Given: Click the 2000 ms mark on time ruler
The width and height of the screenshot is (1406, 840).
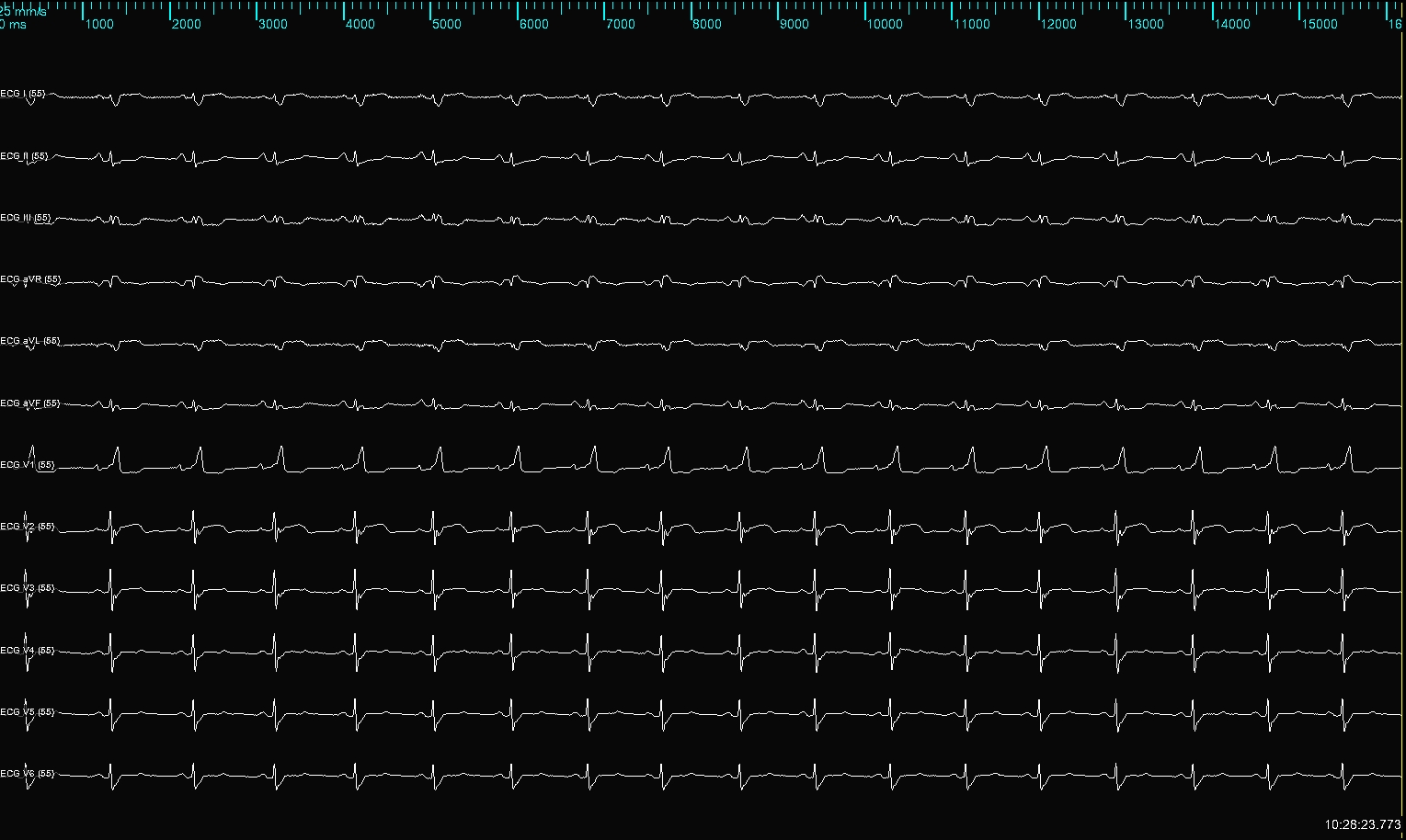Looking at the screenshot, I should pyautogui.click(x=187, y=24).
